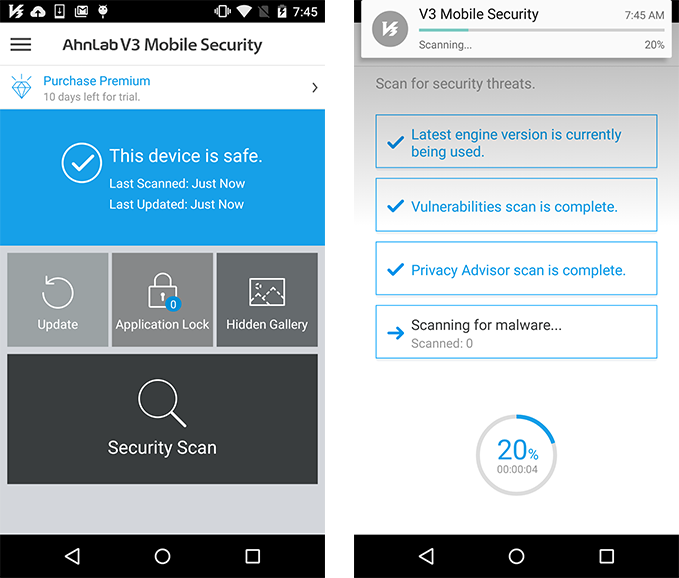Click the Purchase Premium link
679x578 pixels.
click(x=97, y=81)
